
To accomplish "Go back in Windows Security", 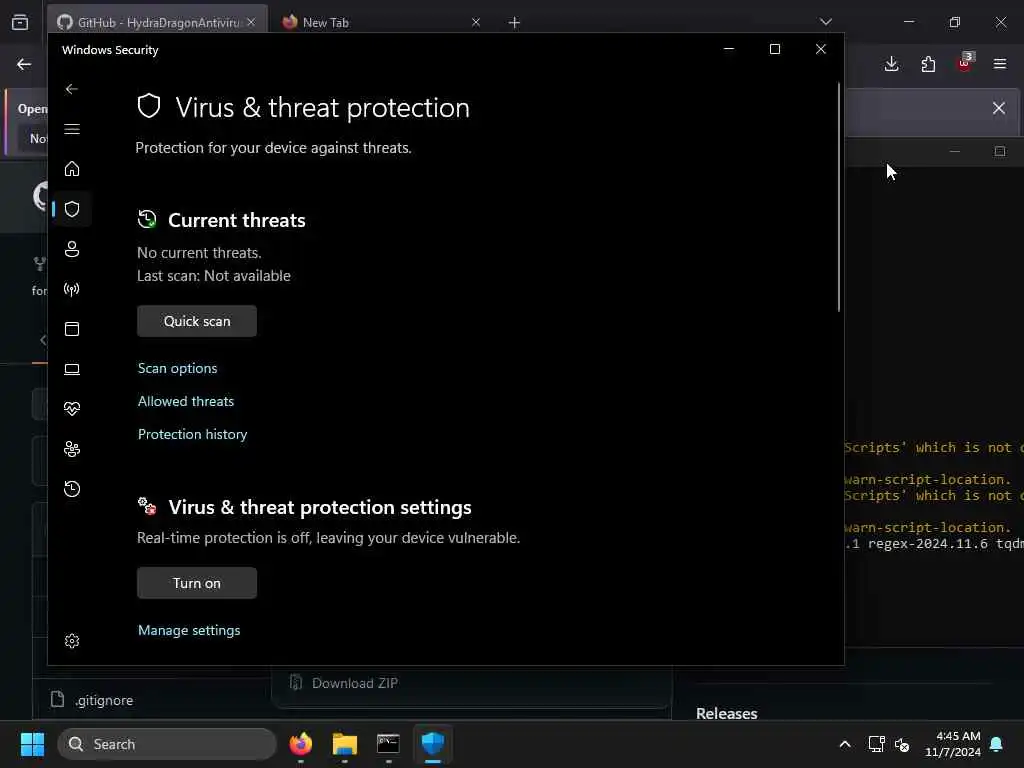I will click(x=72, y=89).
